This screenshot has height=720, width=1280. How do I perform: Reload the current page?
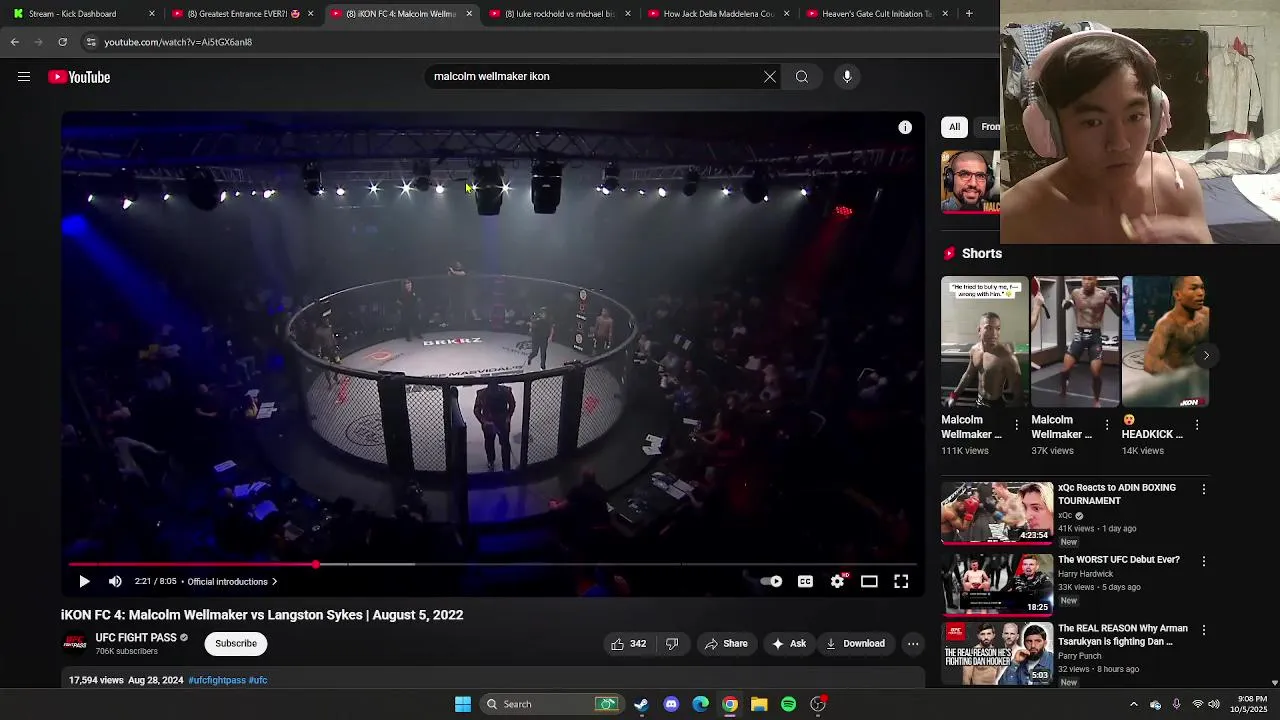(62, 42)
